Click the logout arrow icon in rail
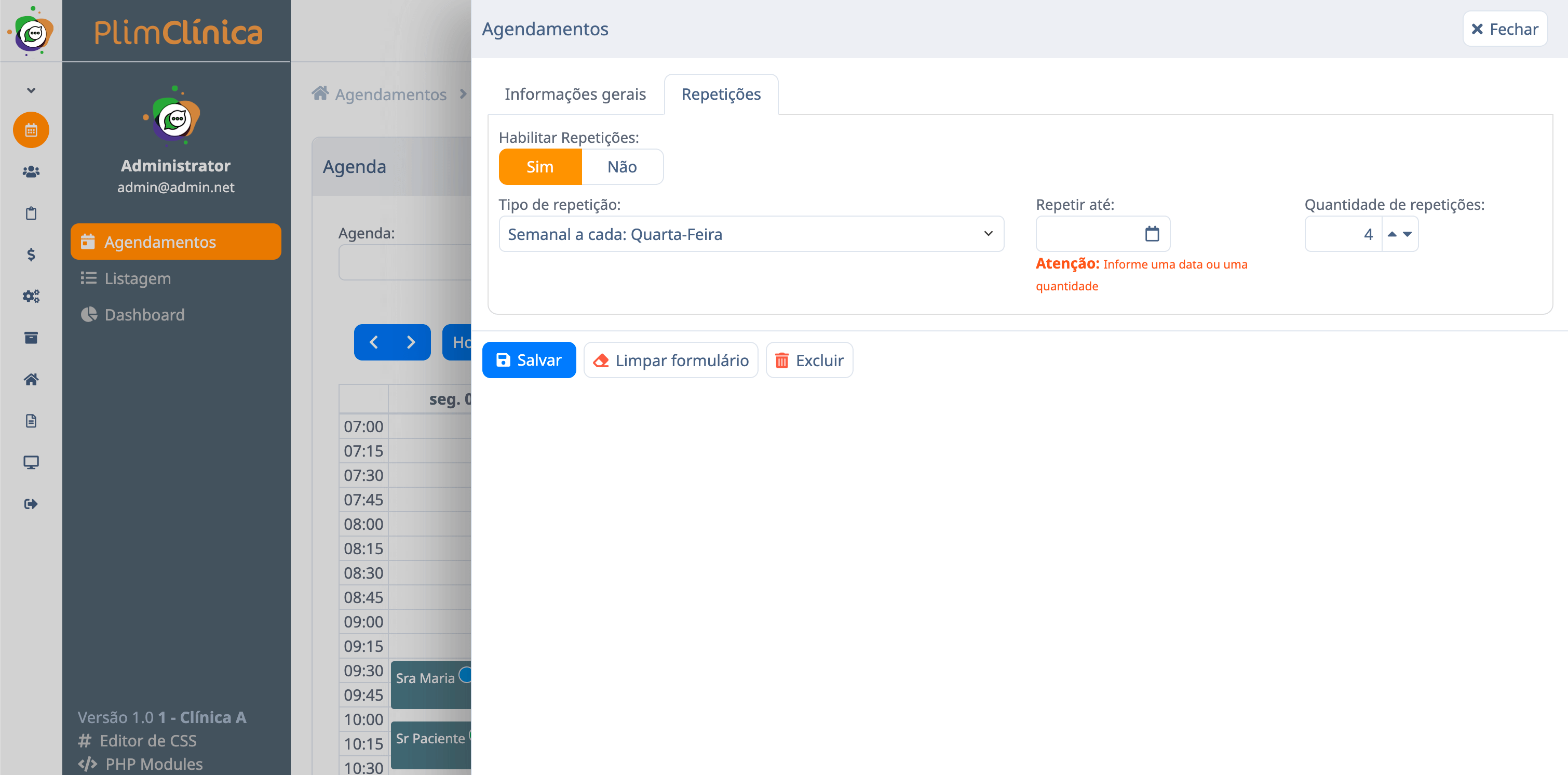Screen dimensions: 1568x775 pos(31,503)
